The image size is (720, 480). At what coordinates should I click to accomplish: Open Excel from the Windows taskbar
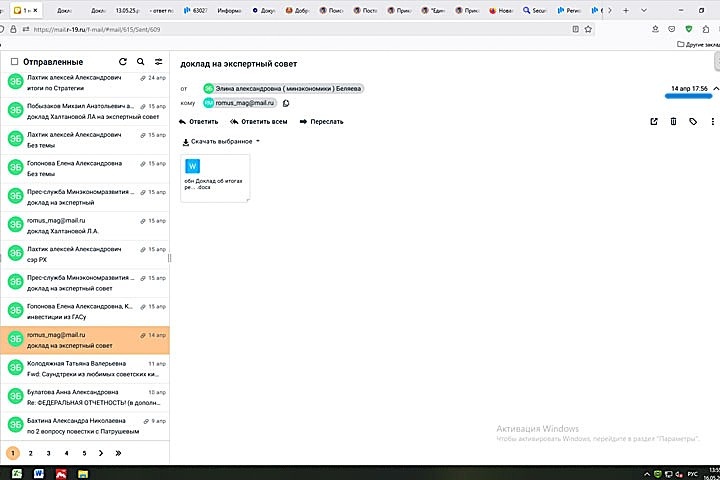coord(17,474)
